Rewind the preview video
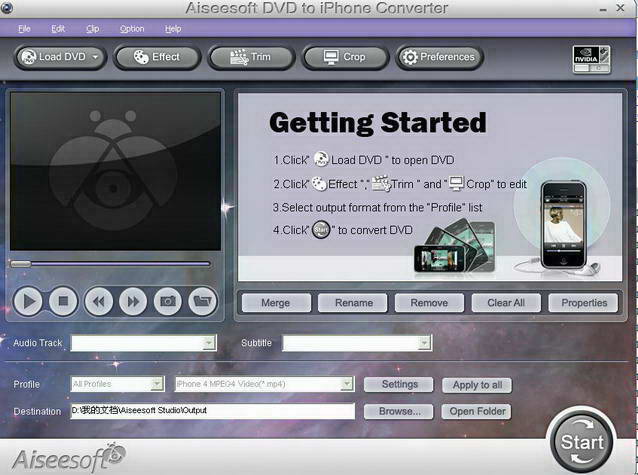The width and height of the screenshot is (638, 475). [x=98, y=301]
